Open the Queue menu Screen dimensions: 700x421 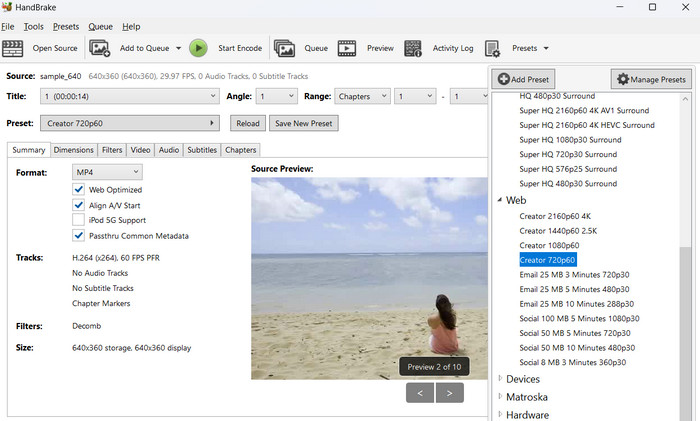point(100,27)
